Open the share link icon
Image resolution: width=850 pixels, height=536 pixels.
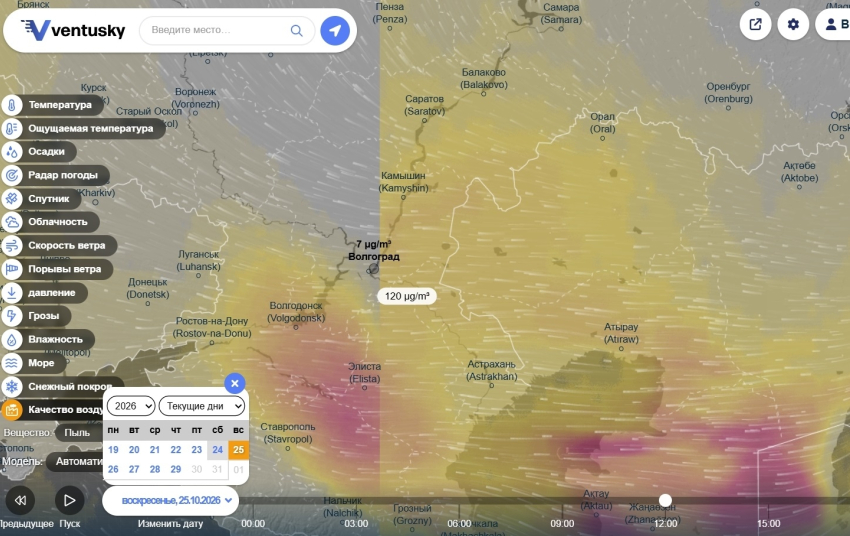click(x=755, y=24)
